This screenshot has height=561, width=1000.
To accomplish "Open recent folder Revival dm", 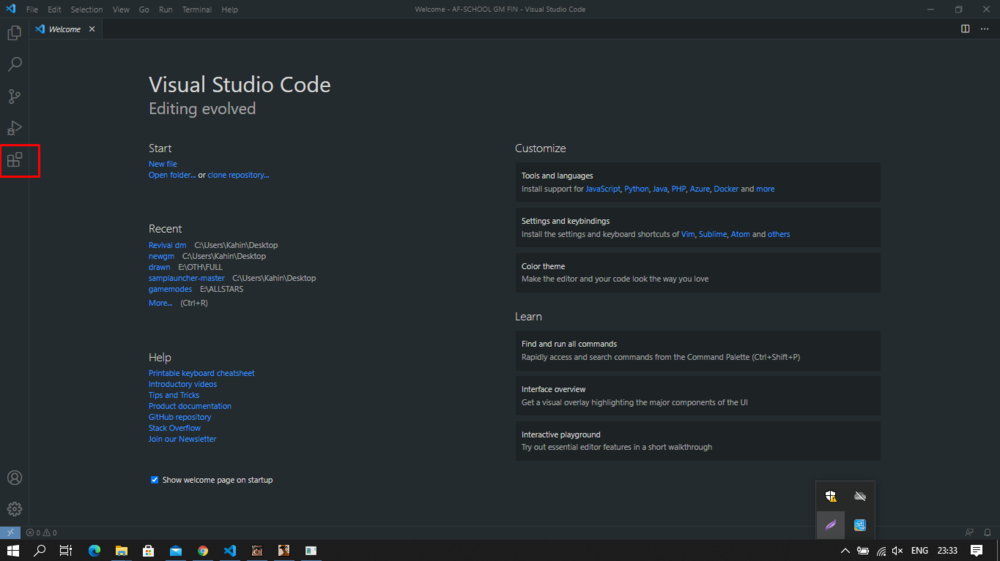I will [167, 245].
